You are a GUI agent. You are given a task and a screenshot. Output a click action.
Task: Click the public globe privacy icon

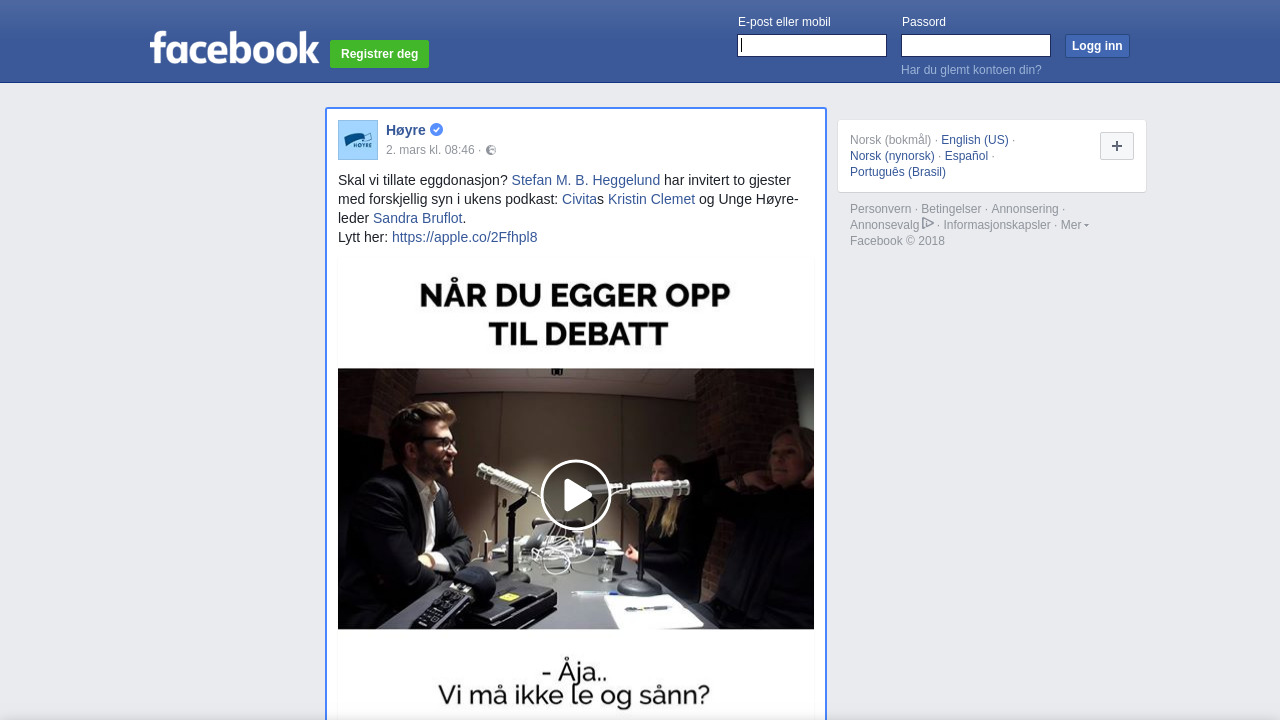tap(491, 150)
